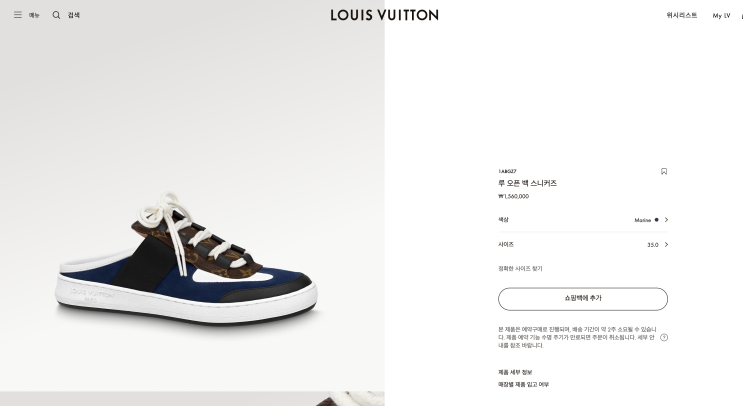The height and width of the screenshot is (406, 743).
Task: Open My LV account menu
Action: pyautogui.click(x=721, y=15)
